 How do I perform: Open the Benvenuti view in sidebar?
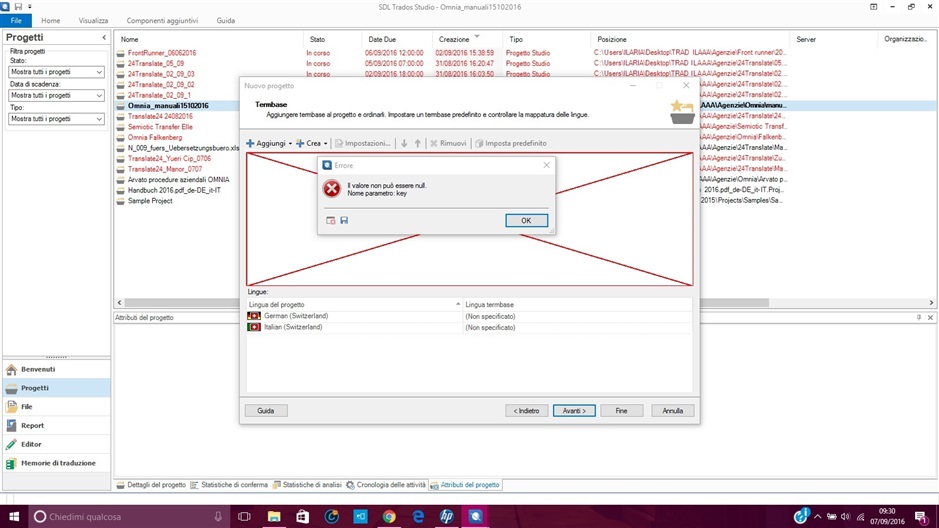(x=56, y=369)
